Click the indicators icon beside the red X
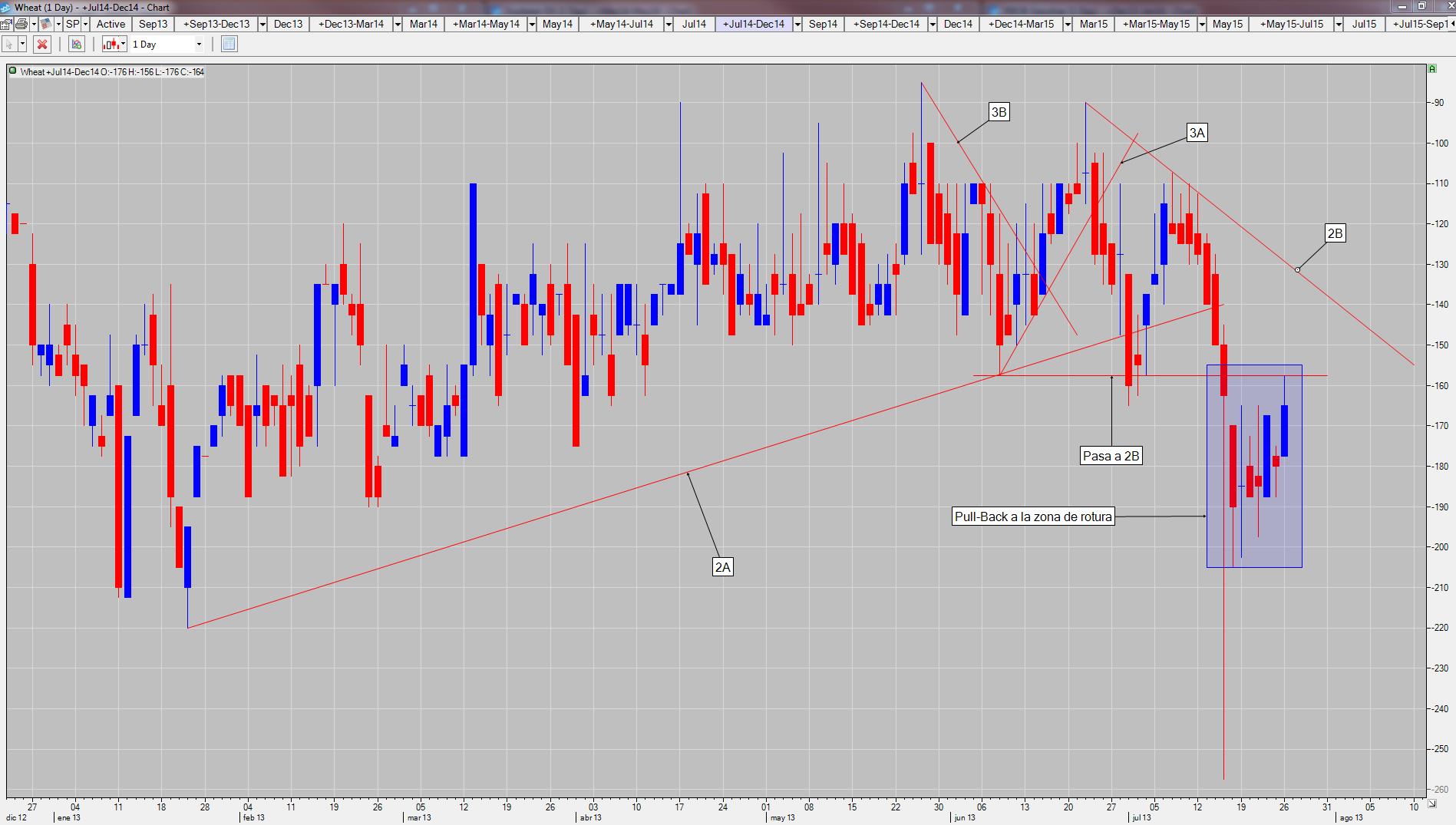This screenshot has height=825, width=1456. tap(77, 44)
